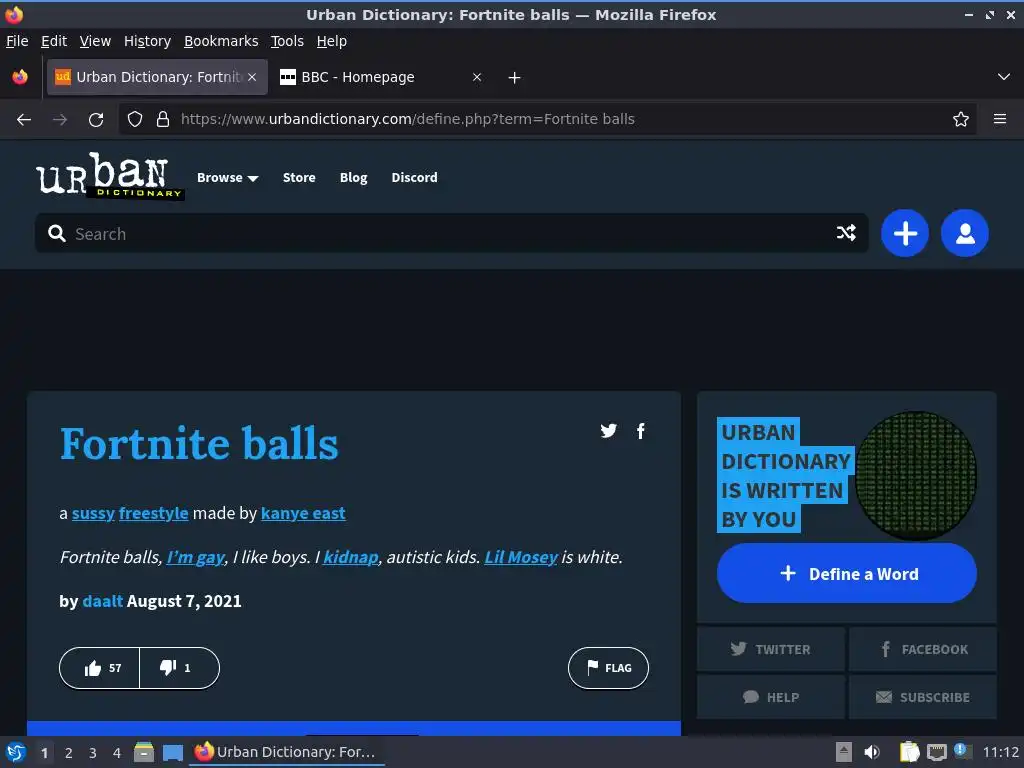The height and width of the screenshot is (768, 1024).
Task: Switch to virtual desktop 4
Action: point(117,753)
